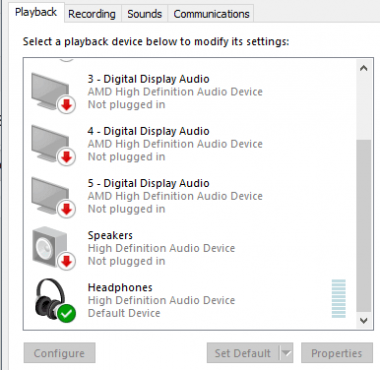The height and width of the screenshot is (370, 380).
Task: Click the Set Default button
Action: pyautogui.click(x=243, y=353)
